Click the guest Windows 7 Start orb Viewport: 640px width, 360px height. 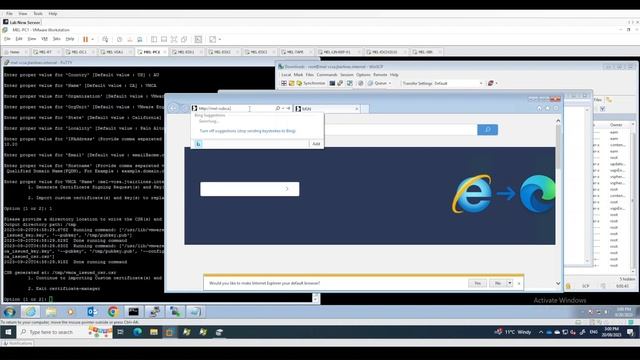pos(9,312)
